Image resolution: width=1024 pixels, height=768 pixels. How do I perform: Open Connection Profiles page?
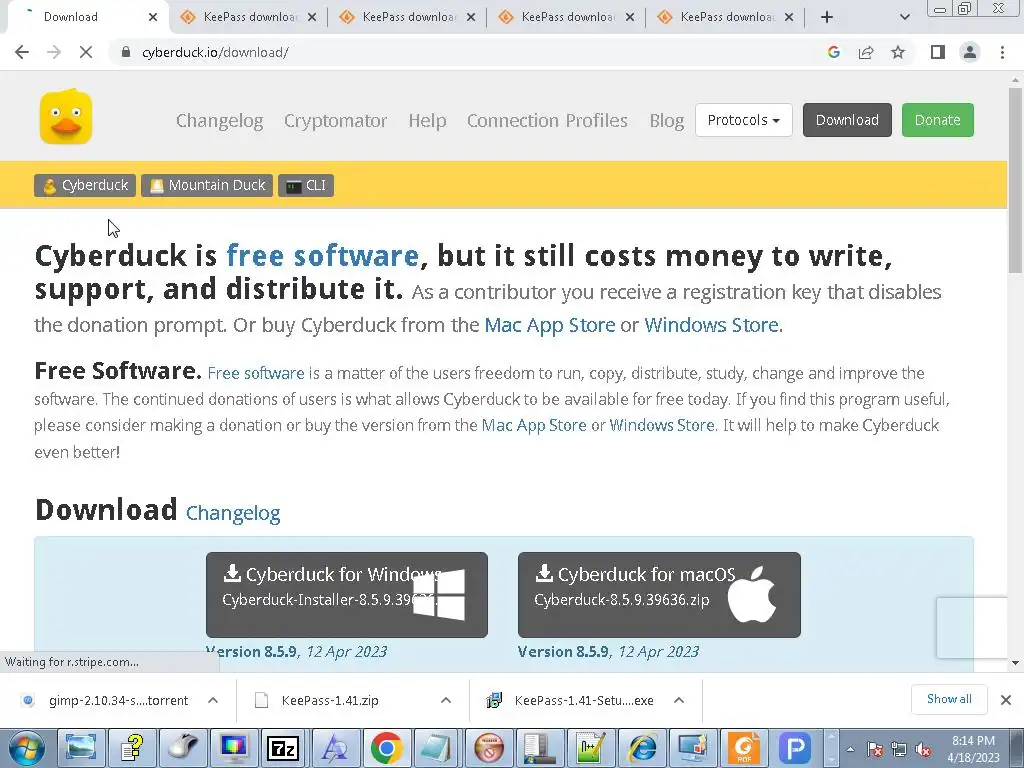pos(547,120)
